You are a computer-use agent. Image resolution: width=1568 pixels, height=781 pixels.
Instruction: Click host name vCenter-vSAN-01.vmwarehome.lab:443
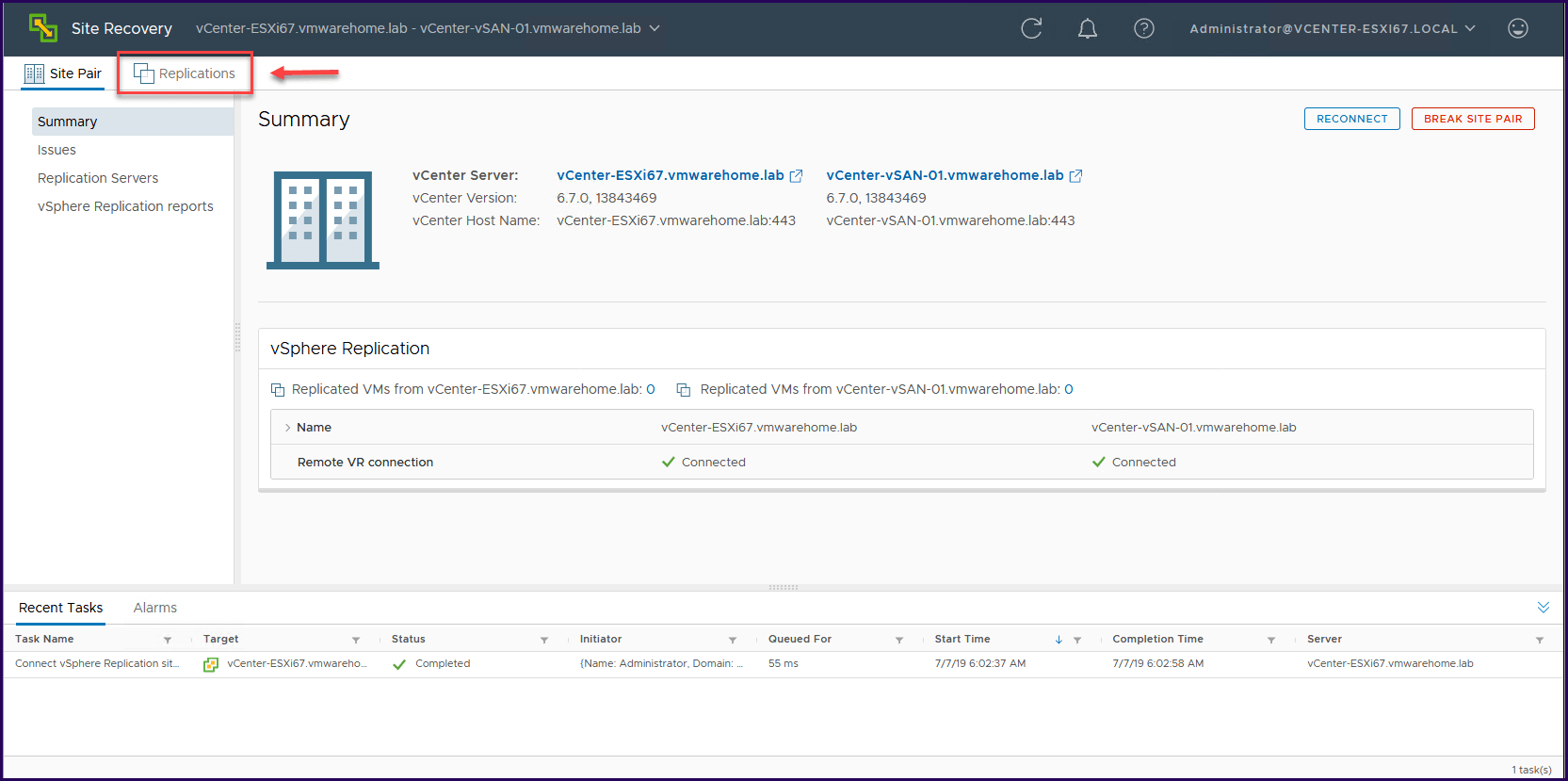tap(950, 220)
